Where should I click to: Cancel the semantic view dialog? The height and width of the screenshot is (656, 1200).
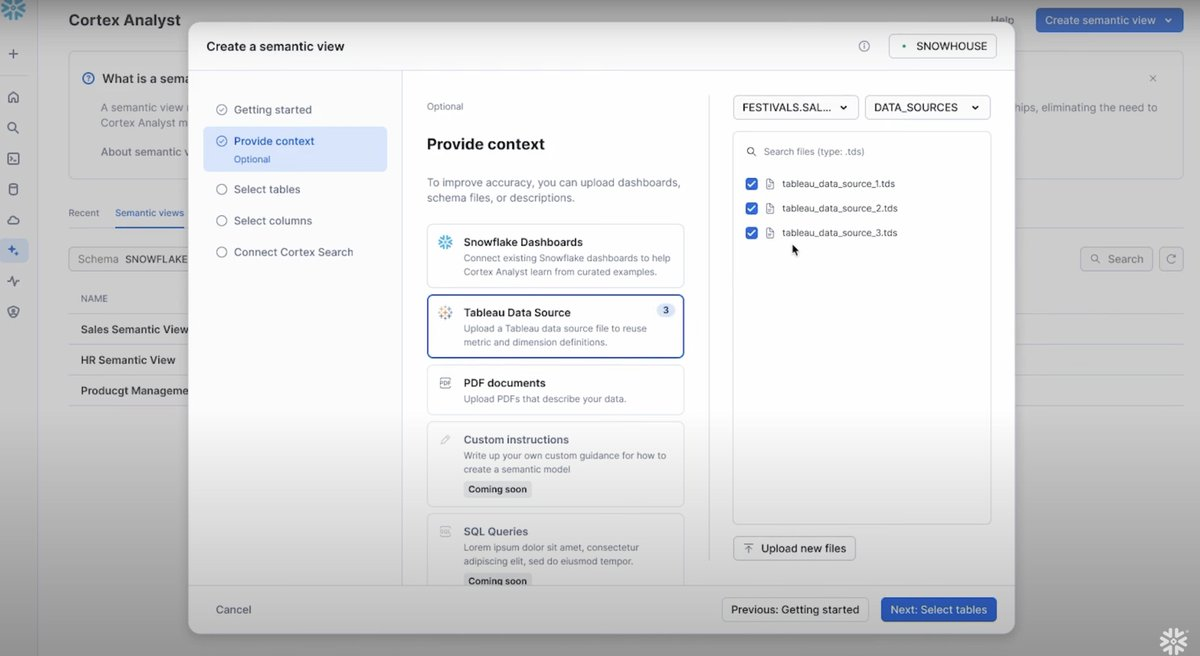[234, 609]
